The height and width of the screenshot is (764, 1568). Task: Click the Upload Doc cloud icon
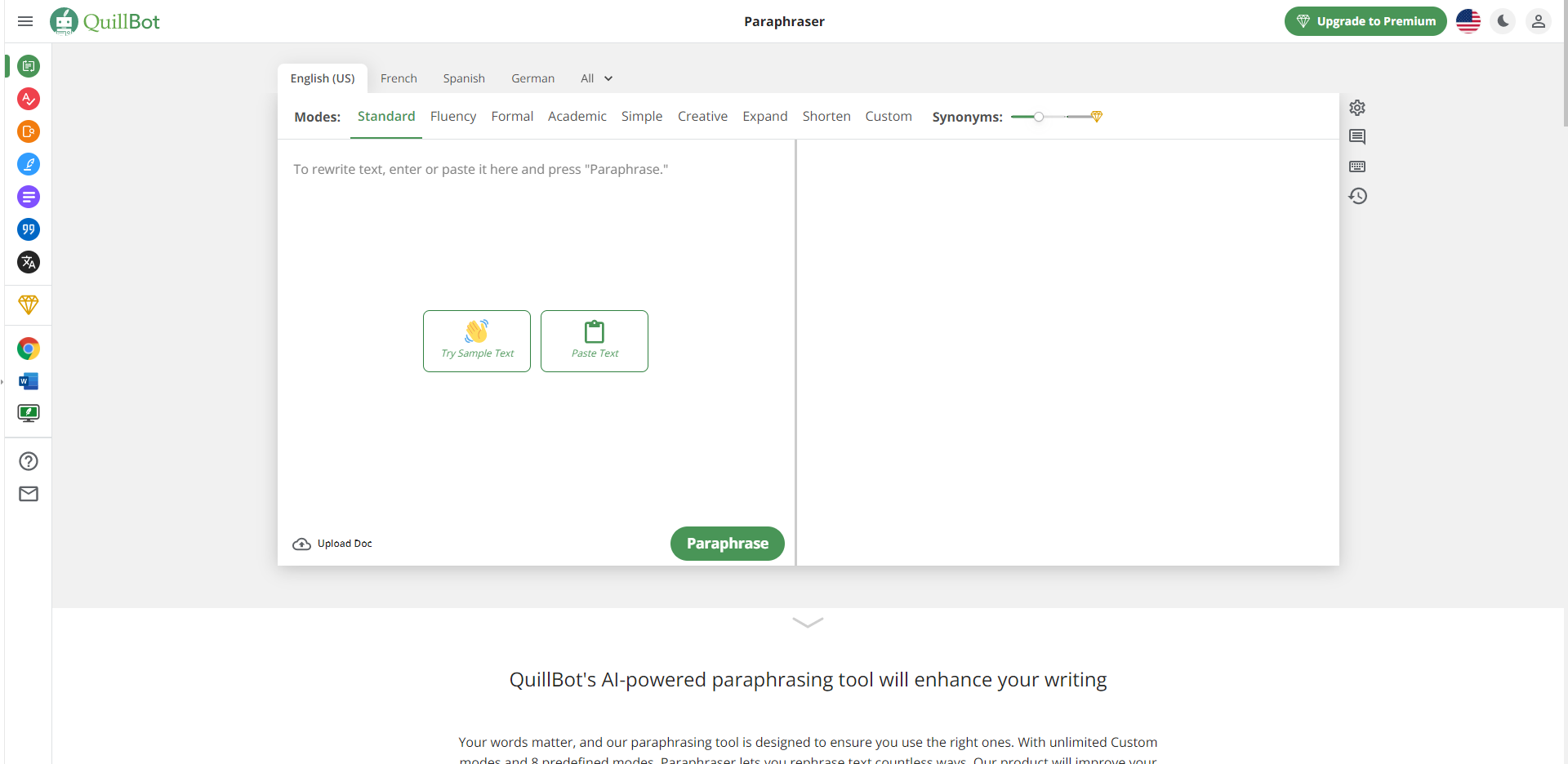pos(301,544)
